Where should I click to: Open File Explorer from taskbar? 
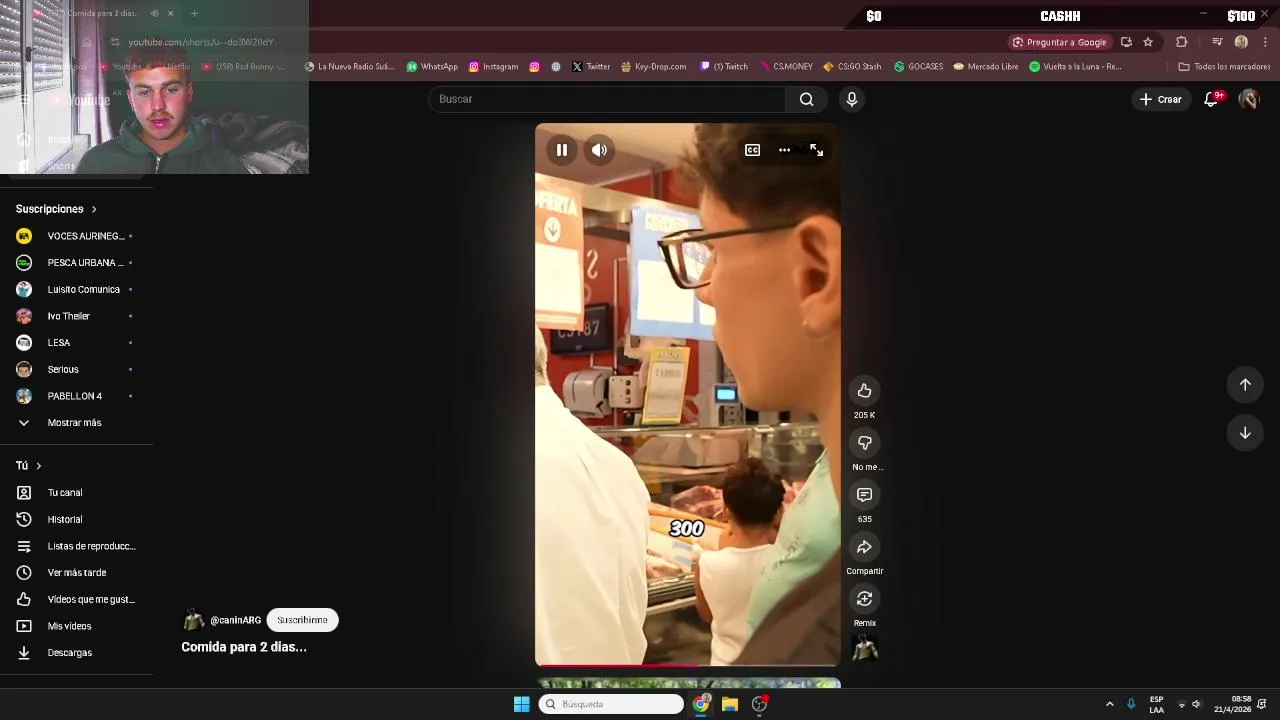click(x=730, y=704)
